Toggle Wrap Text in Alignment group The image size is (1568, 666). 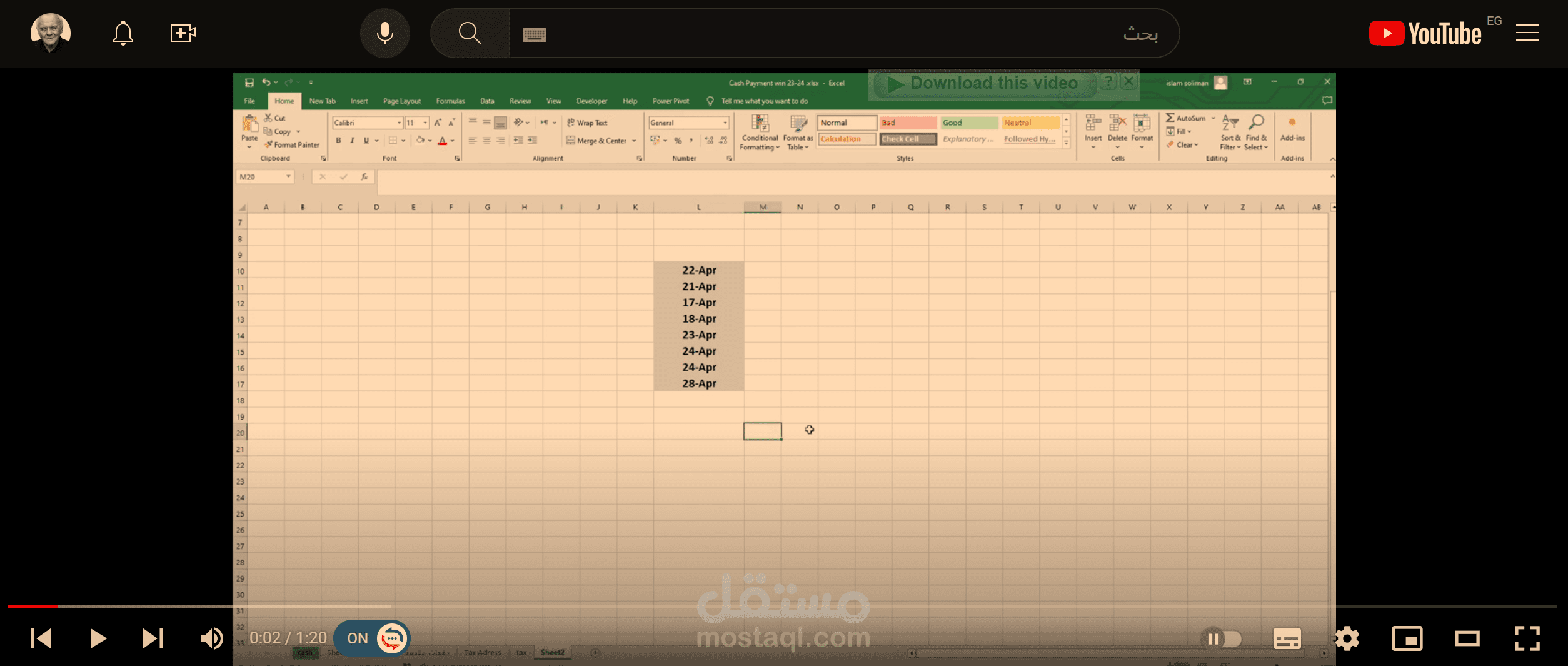(x=587, y=123)
